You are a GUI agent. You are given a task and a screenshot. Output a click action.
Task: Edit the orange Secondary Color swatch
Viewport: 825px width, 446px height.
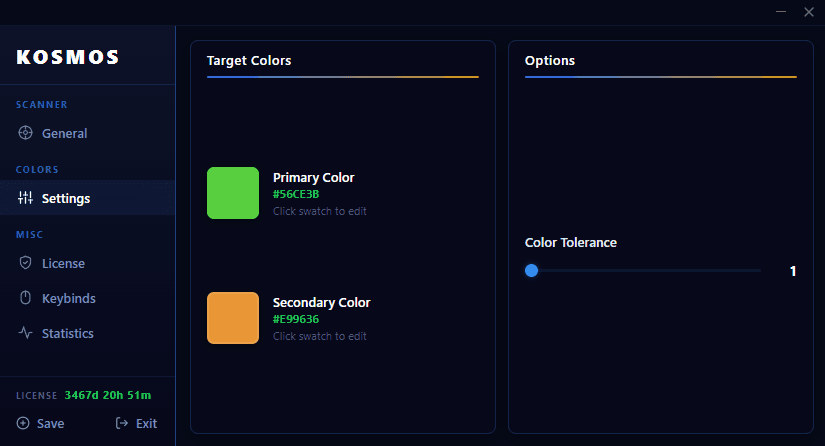(x=233, y=318)
